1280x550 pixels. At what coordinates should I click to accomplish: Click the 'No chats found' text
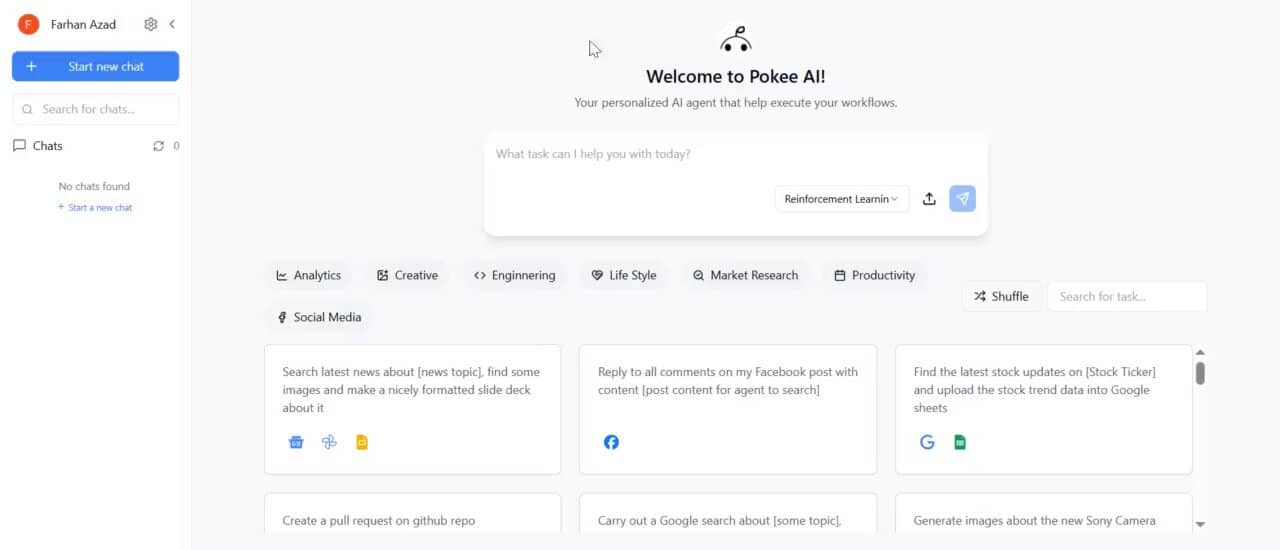point(94,186)
